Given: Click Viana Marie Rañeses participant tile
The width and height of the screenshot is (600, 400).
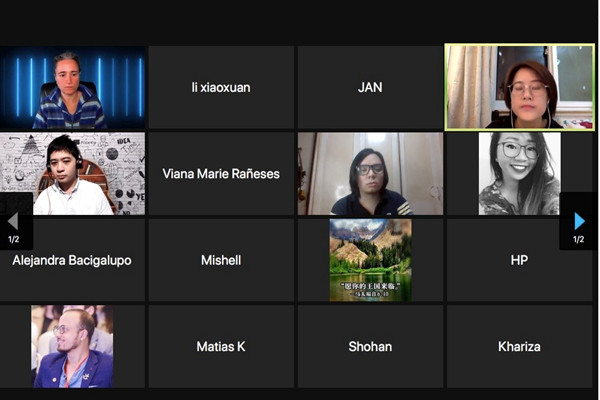Looking at the screenshot, I should tap(221, 174).
